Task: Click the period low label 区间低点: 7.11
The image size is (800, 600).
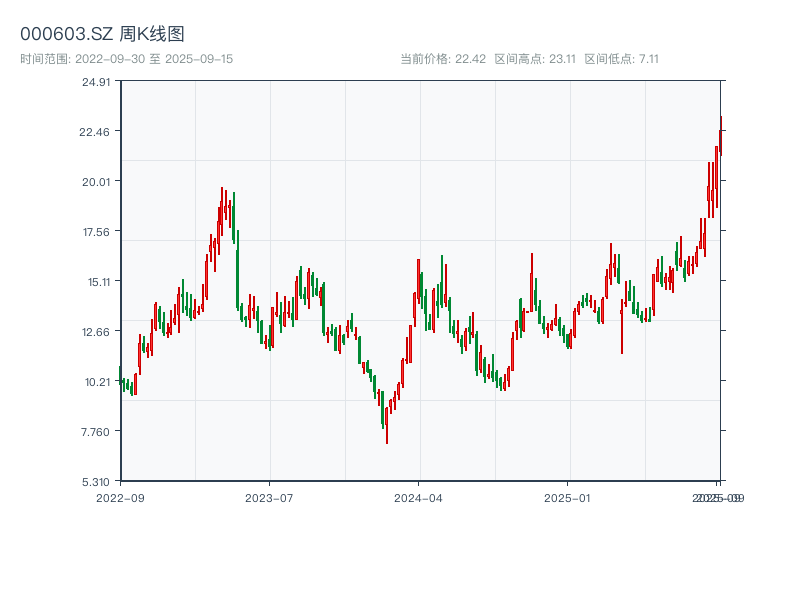Action: tap(621, 59)
